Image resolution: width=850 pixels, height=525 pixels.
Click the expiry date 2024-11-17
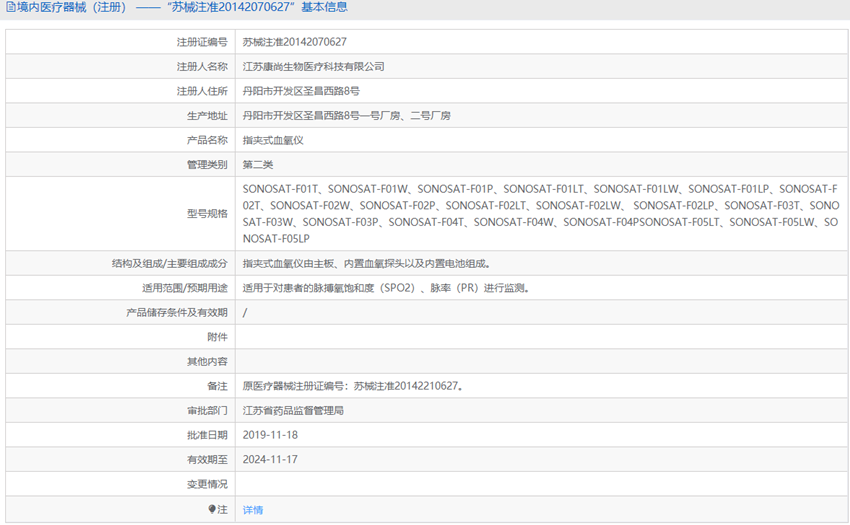click(270, 459)
